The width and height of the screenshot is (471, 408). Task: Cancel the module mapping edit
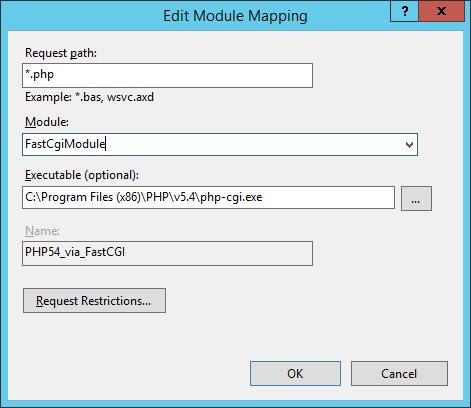click(x=399, y=374)
